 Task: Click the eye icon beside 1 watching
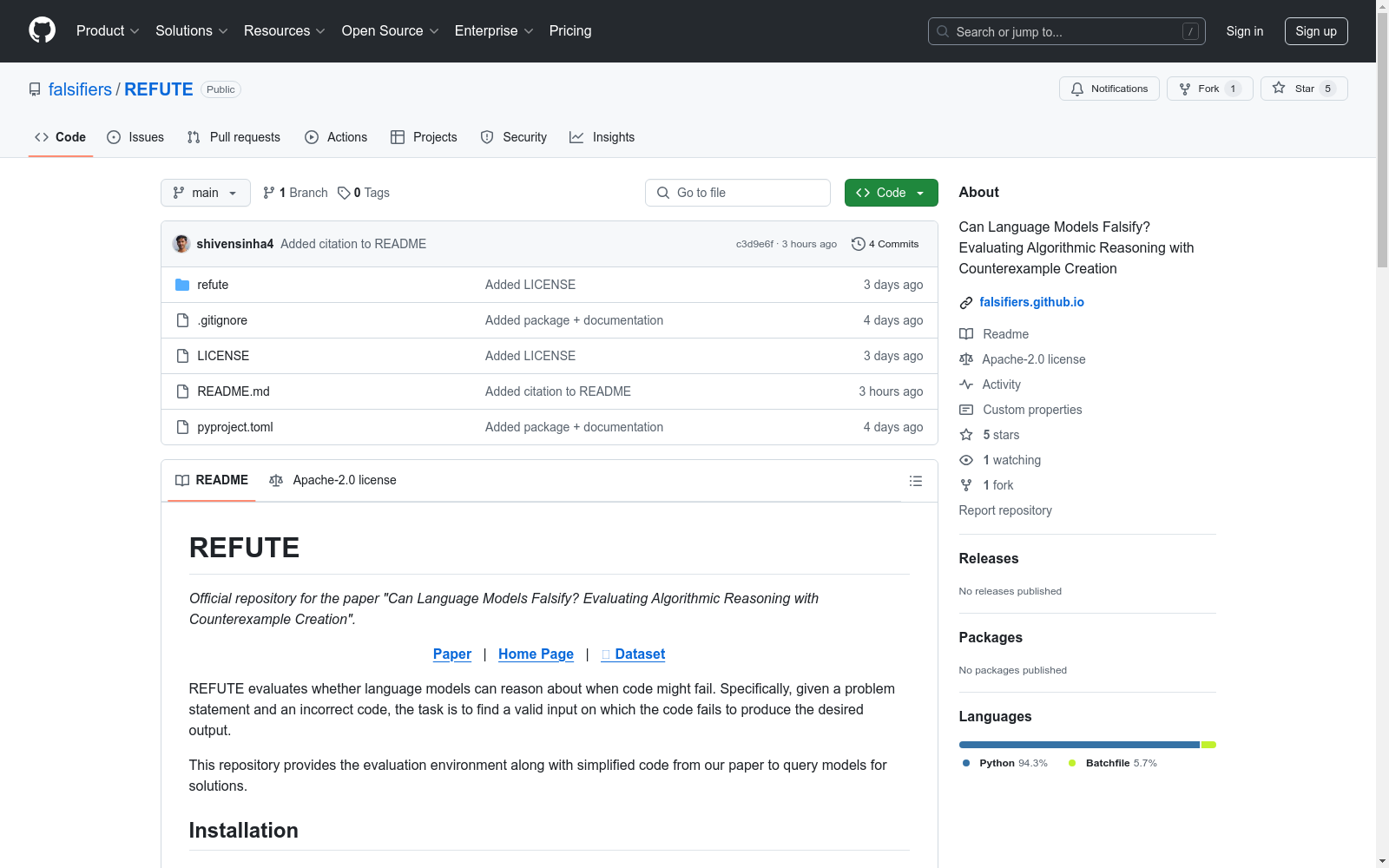click(966, 460)
